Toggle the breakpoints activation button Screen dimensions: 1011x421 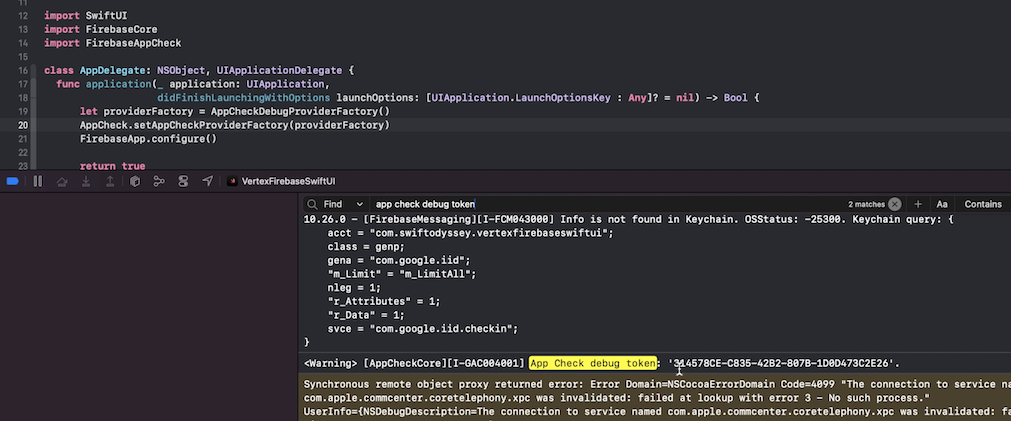(13, 181)
